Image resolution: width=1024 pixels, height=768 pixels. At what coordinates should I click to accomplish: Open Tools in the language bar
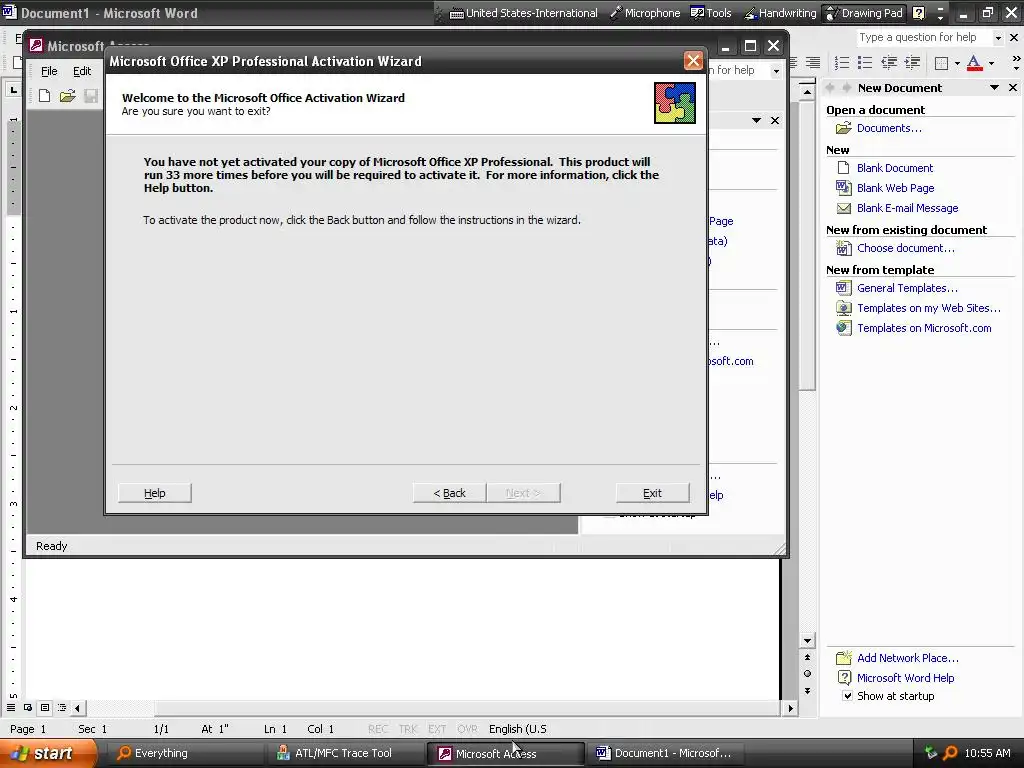click(x=711, y=13)
